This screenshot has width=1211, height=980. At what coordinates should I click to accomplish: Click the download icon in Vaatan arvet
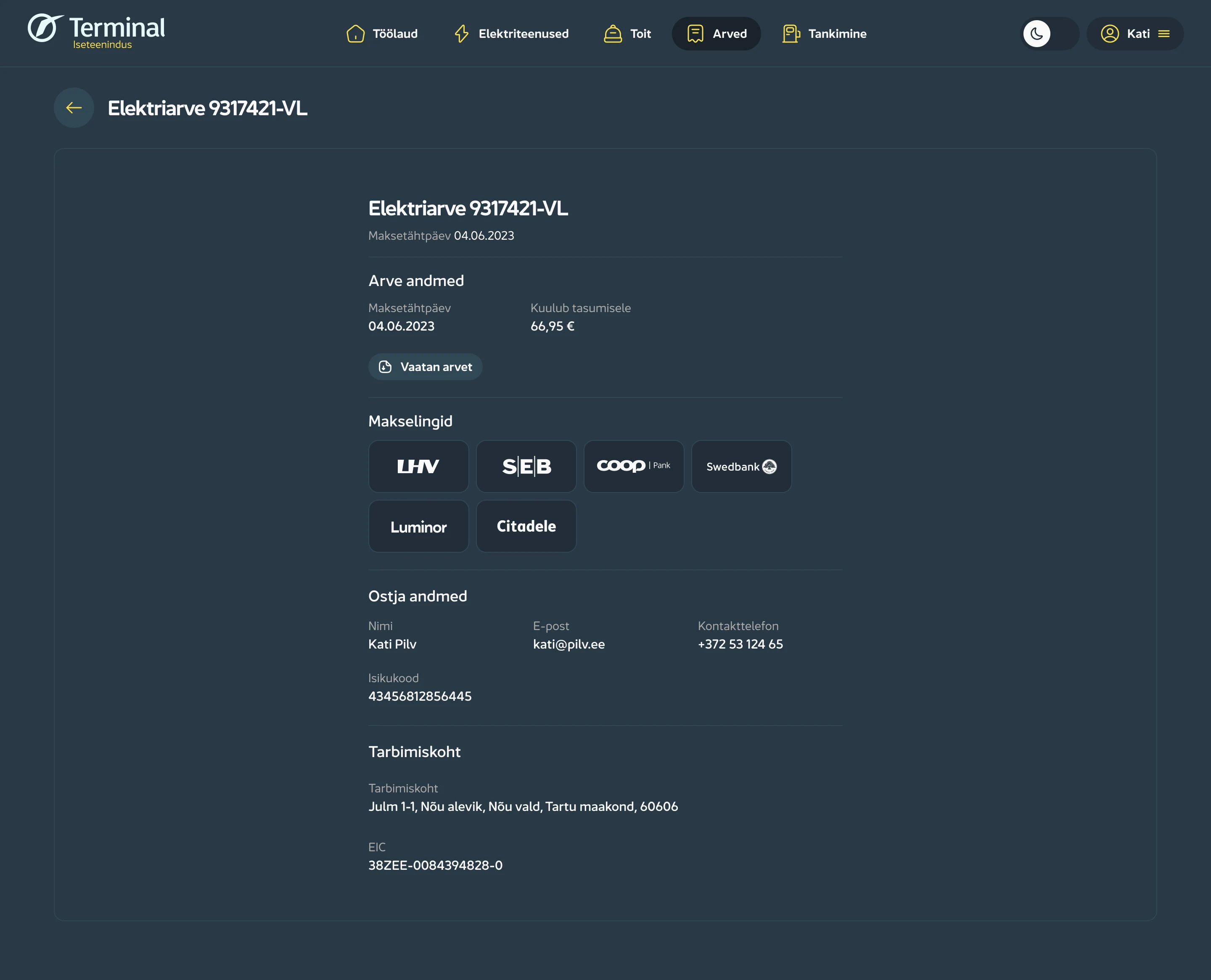386,367
